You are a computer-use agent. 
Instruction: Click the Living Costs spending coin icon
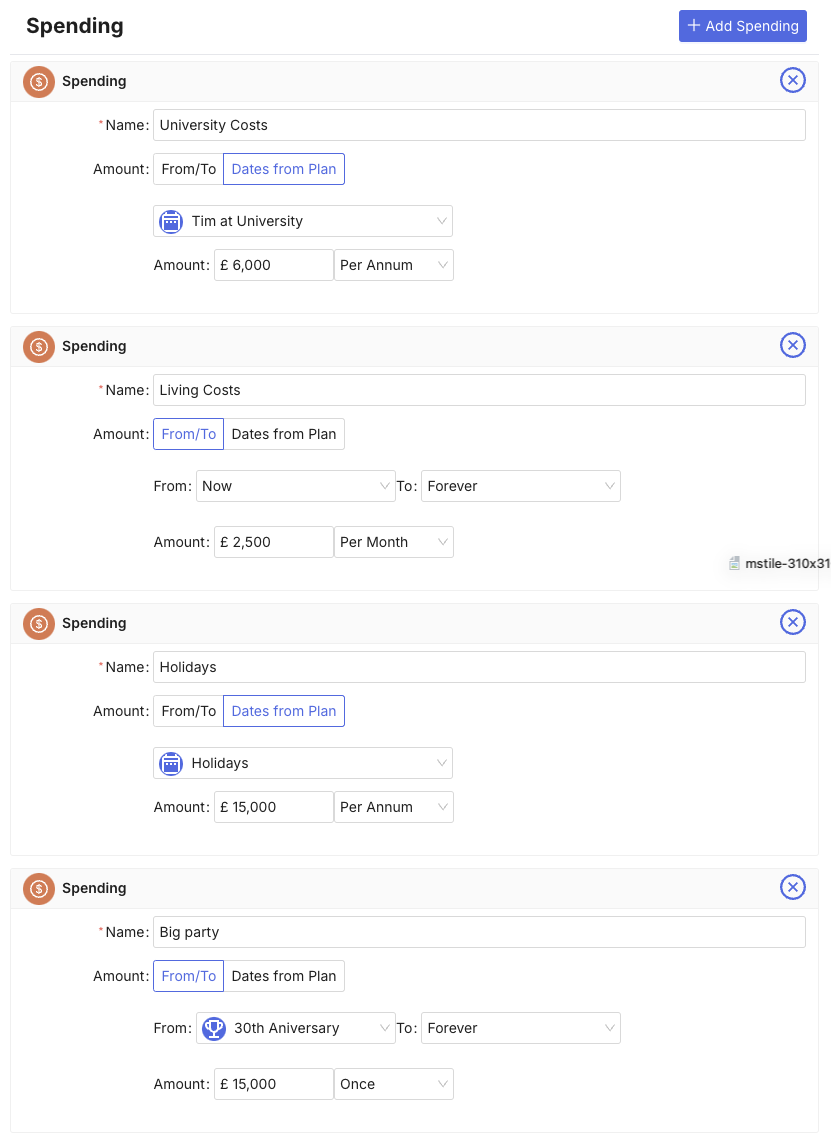coord(39,346)
